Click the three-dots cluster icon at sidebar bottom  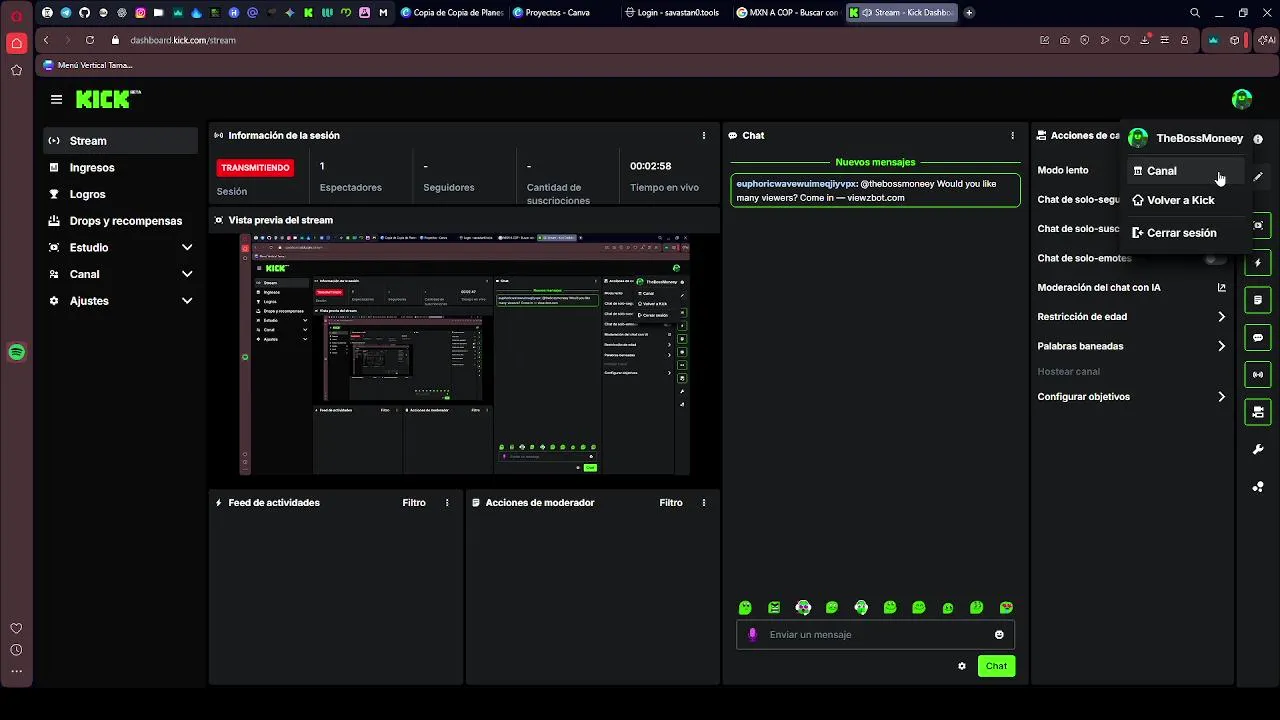coord(1258,487)
